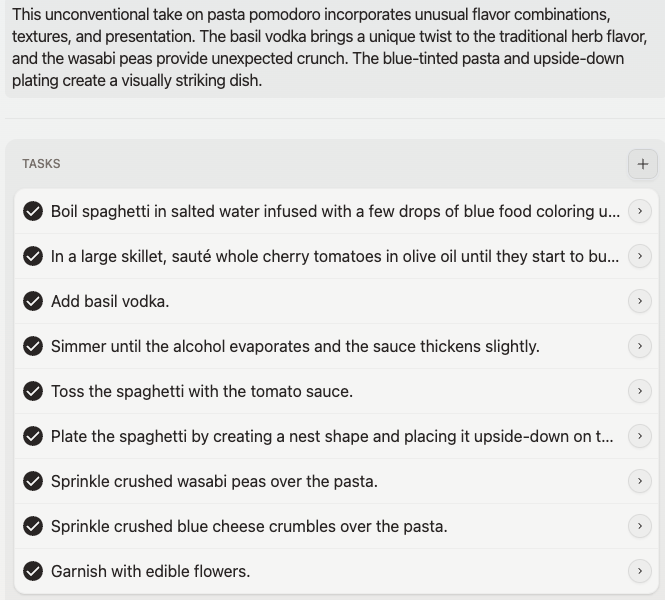Expand chevron for the blue cheese crumbles task
Image resolution: width=665 pixels, height=600 pixels.
(640, 526)
